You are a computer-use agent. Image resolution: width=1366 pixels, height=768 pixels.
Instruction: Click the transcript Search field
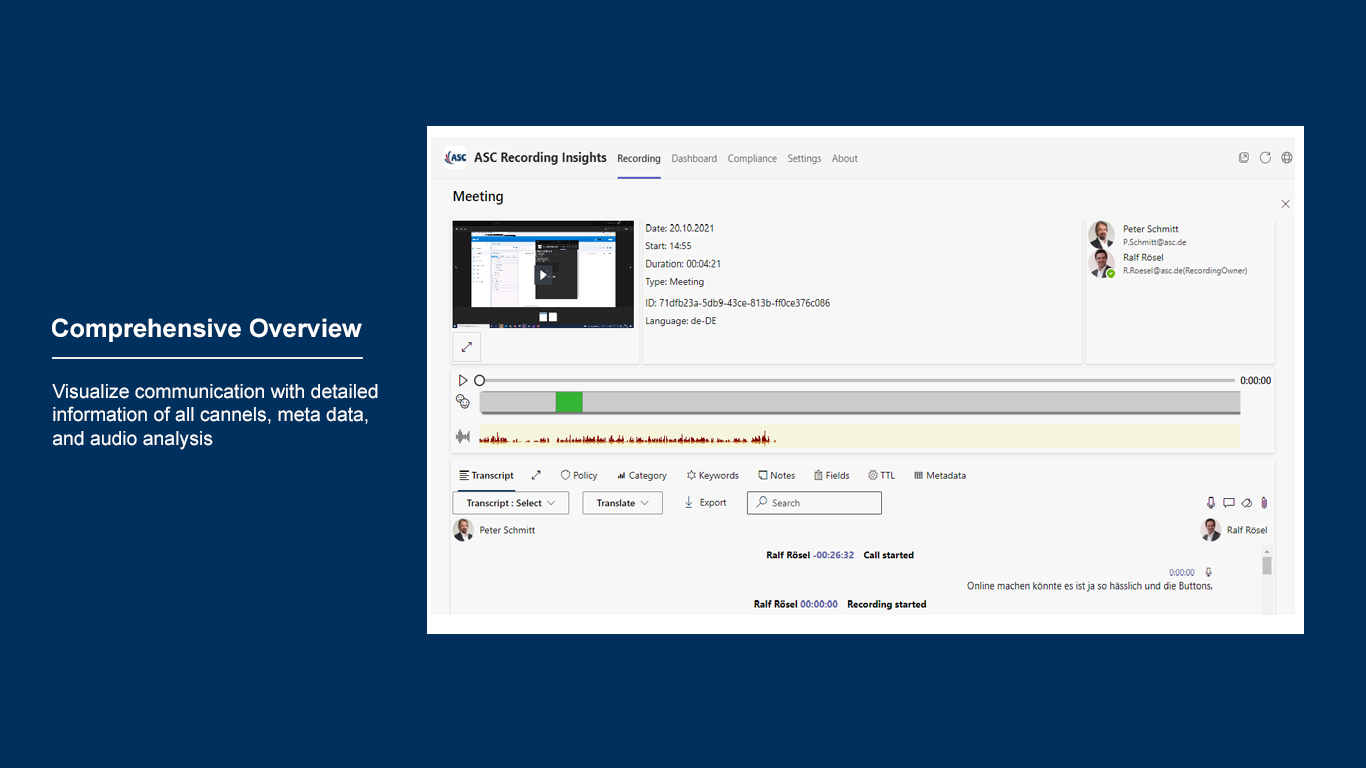(x=814, y=503)
